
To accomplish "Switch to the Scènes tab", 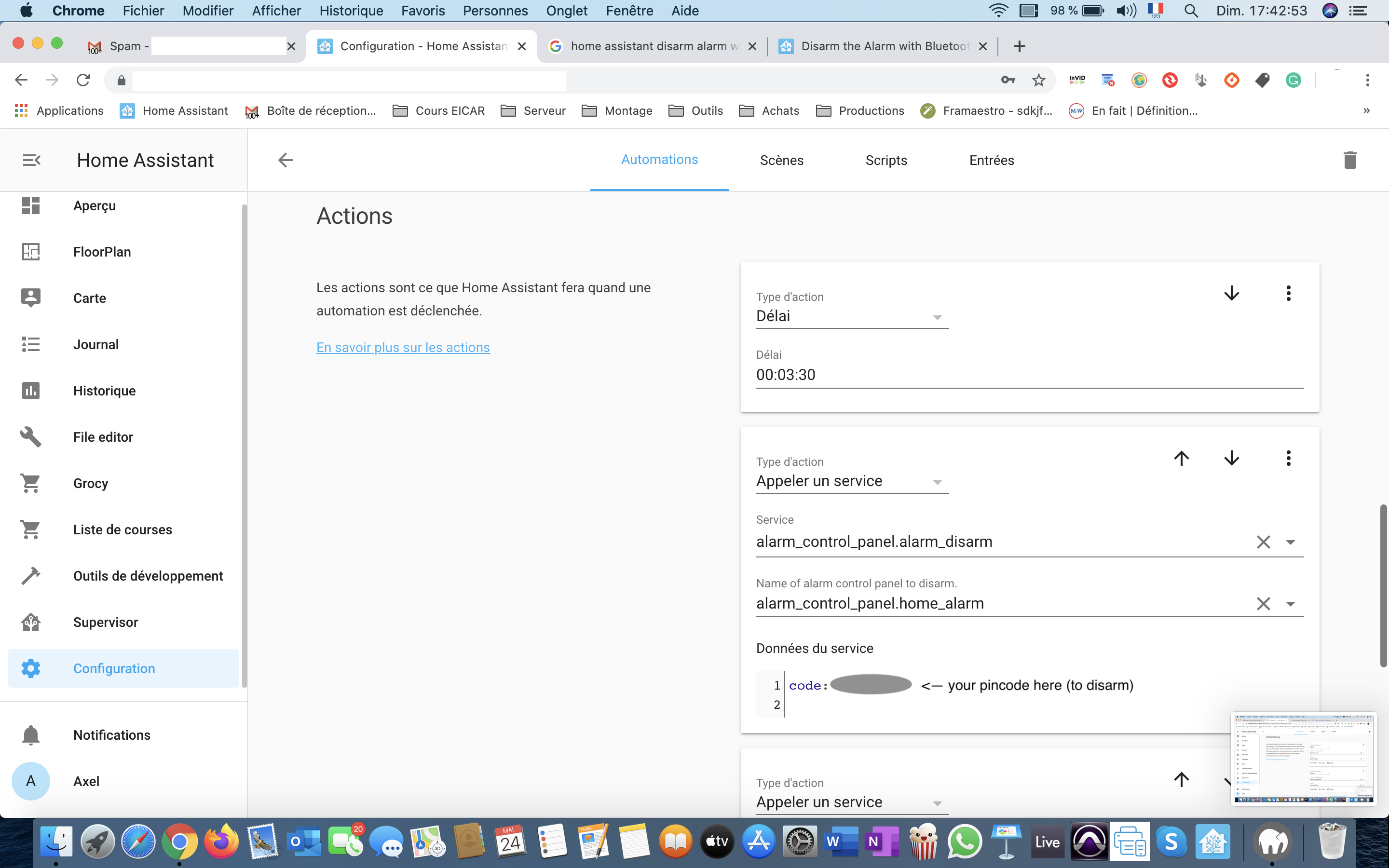I will pyautogui.click(x=781, y=160).
